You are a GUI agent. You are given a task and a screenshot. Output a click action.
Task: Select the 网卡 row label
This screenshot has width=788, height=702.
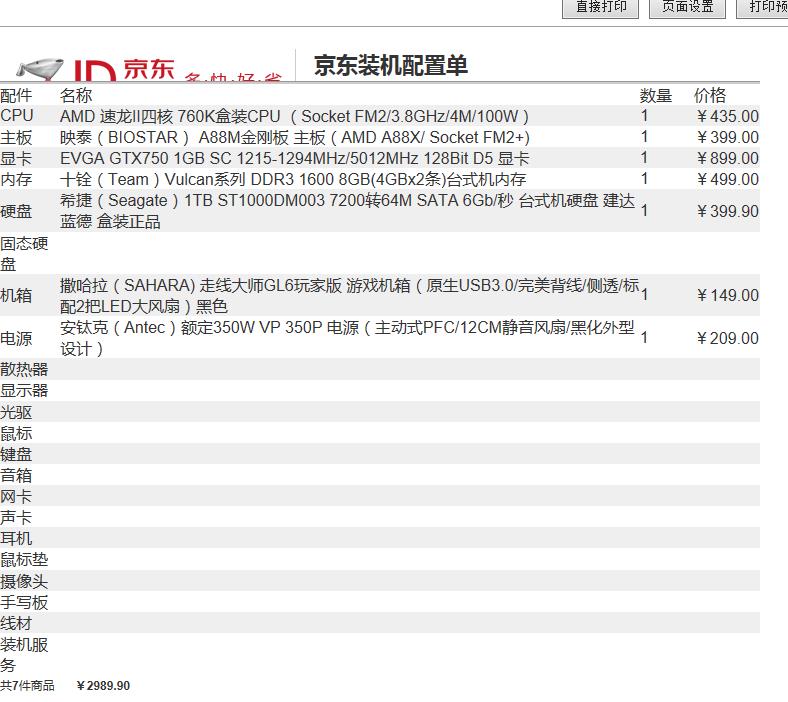click(x=16, y=496)
